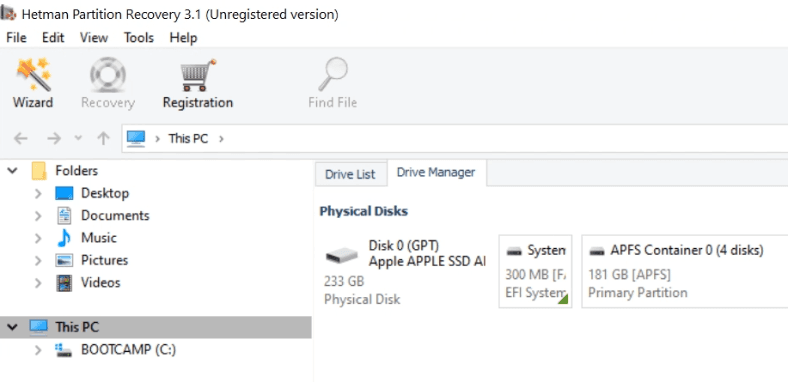Select the APFS Container 0 partition
The image size is (788, 382).
684,271
